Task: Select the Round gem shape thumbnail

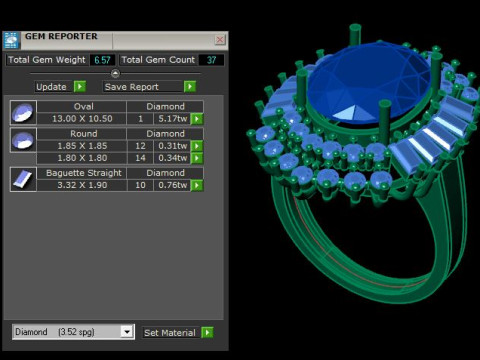Action: pyautogui.click(x=23, y=140)
